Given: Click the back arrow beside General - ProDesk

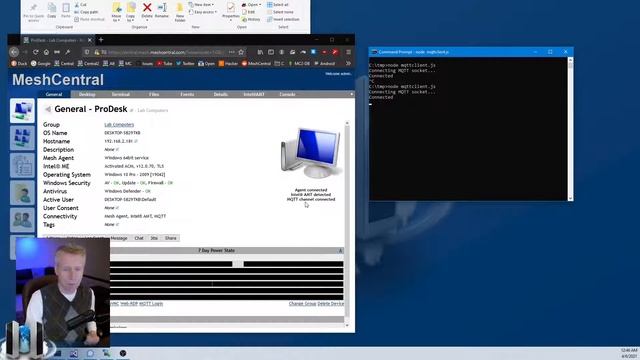Looking at the screenshot, I should pyautogui.click(x=48, y=109).
